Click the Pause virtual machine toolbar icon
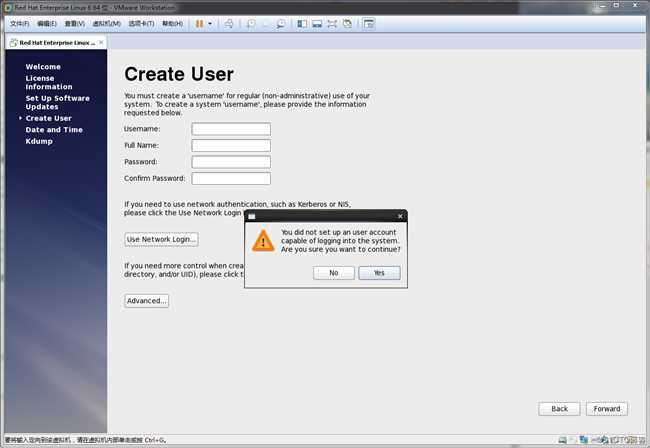The height and width of the screenshot is (448, 650). point(199,24)
